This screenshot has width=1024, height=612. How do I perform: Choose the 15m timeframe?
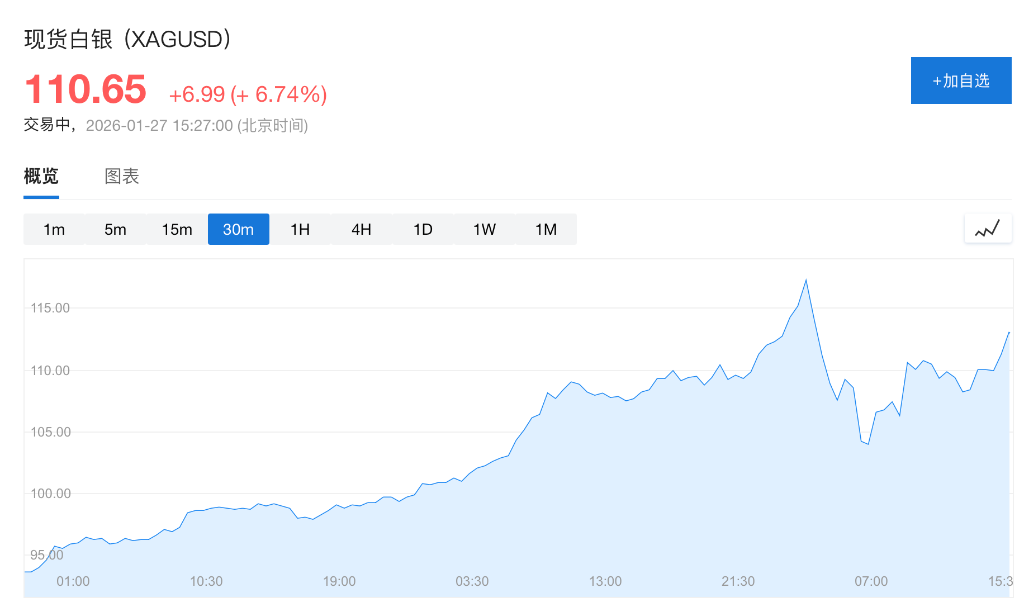tap(177, 229)
